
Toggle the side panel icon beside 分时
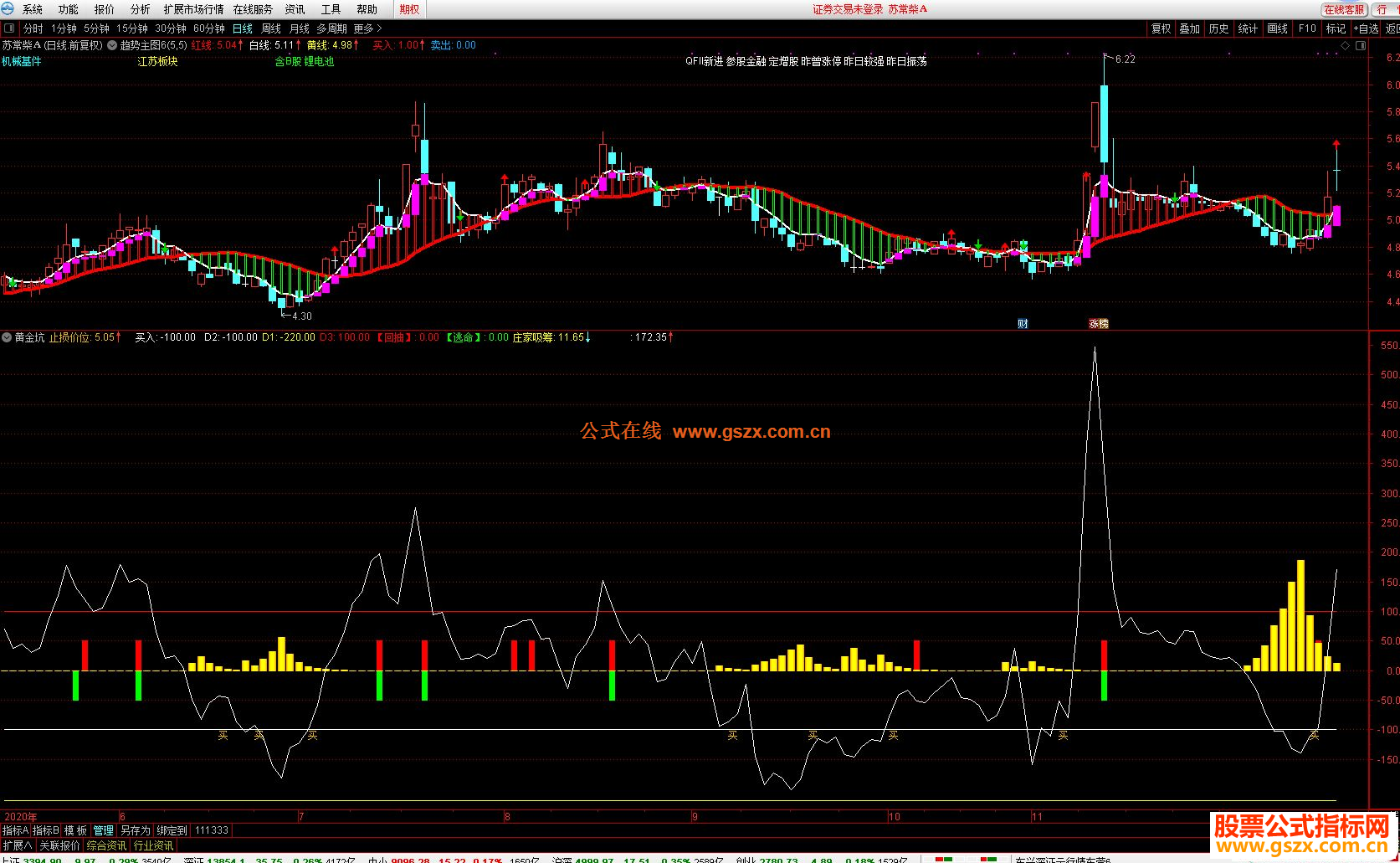(x=9, y=28)
